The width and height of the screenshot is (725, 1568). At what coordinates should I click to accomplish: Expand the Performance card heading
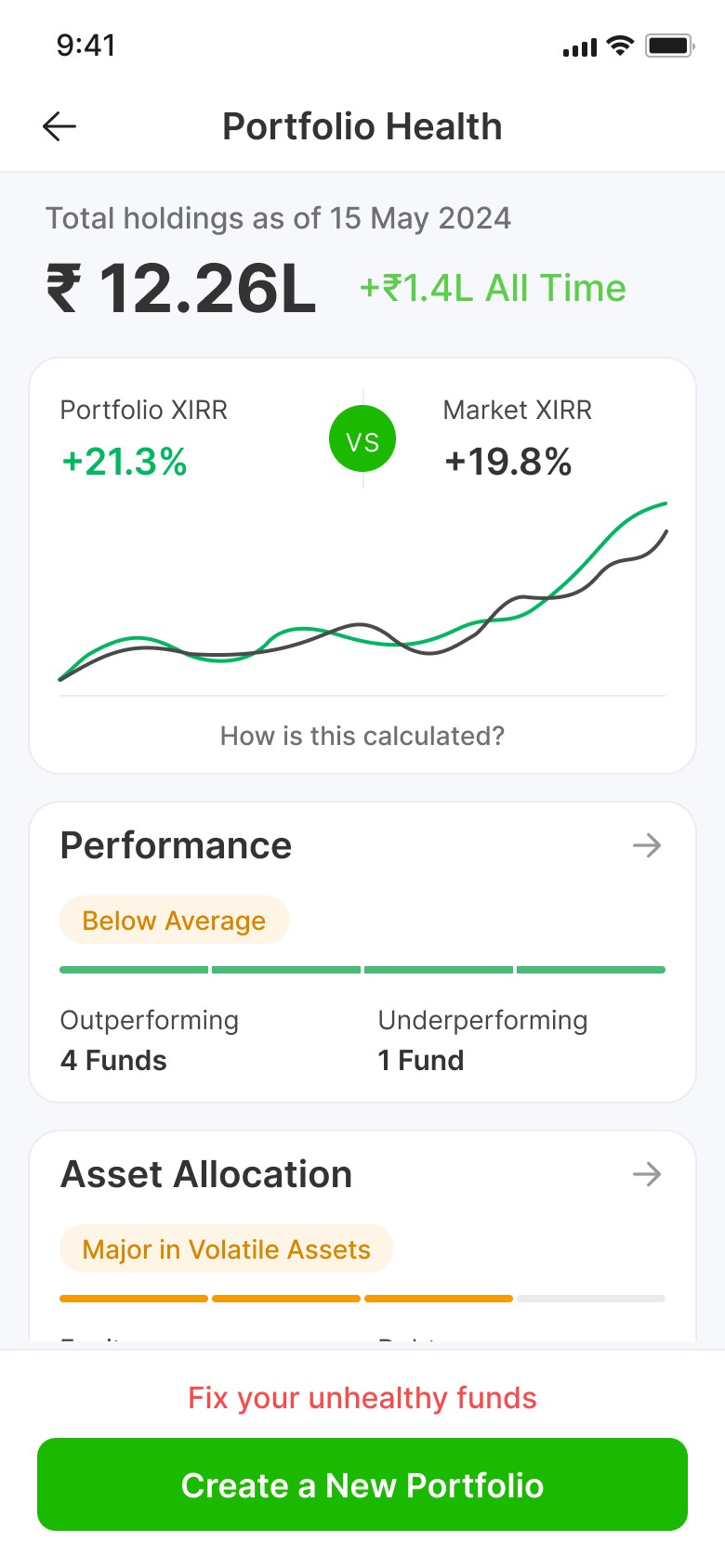point(176,845)
